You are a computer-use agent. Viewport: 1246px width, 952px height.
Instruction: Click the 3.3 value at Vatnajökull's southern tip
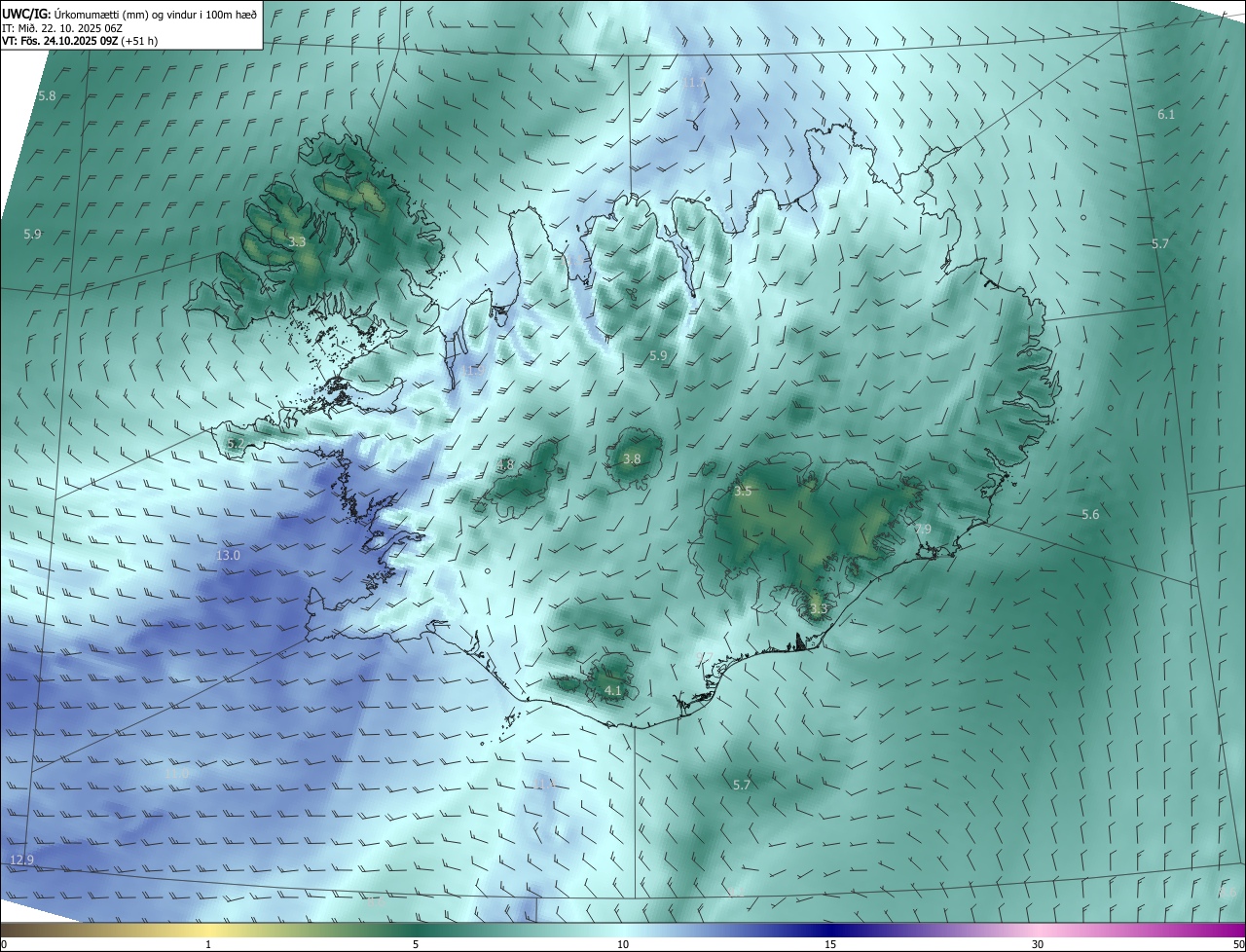coord(818,609)
